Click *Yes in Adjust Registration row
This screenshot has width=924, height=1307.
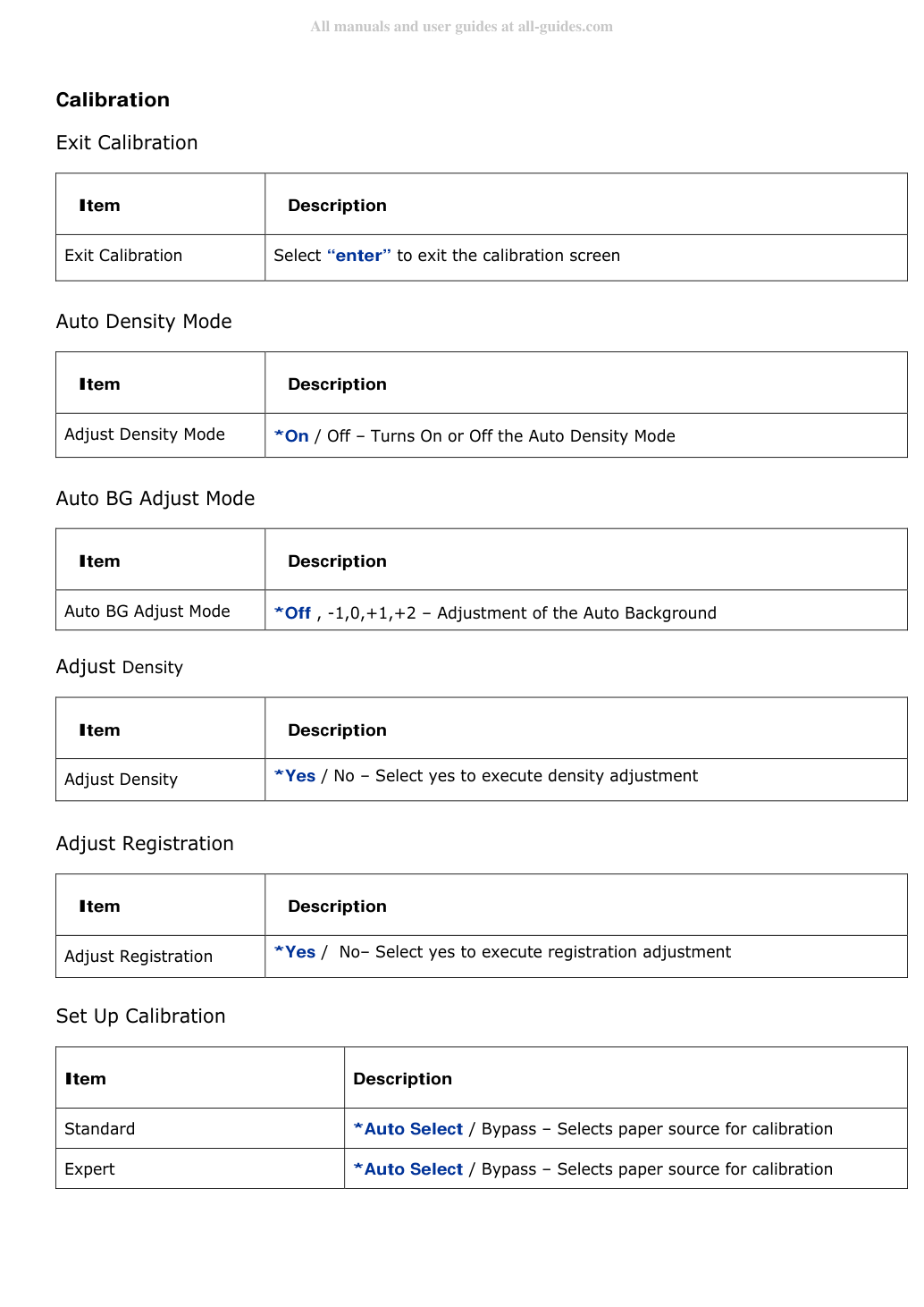tap(295, 952)
